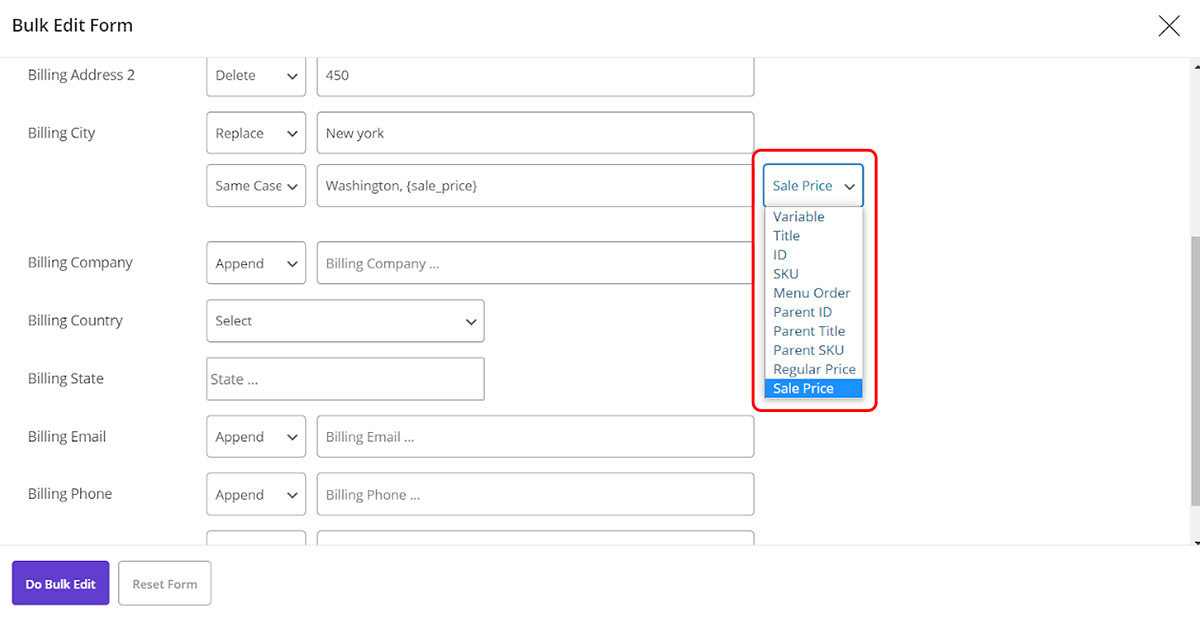Open the Billing Email Append dropdown
The image size is (1200, 618).
point(256,437)
